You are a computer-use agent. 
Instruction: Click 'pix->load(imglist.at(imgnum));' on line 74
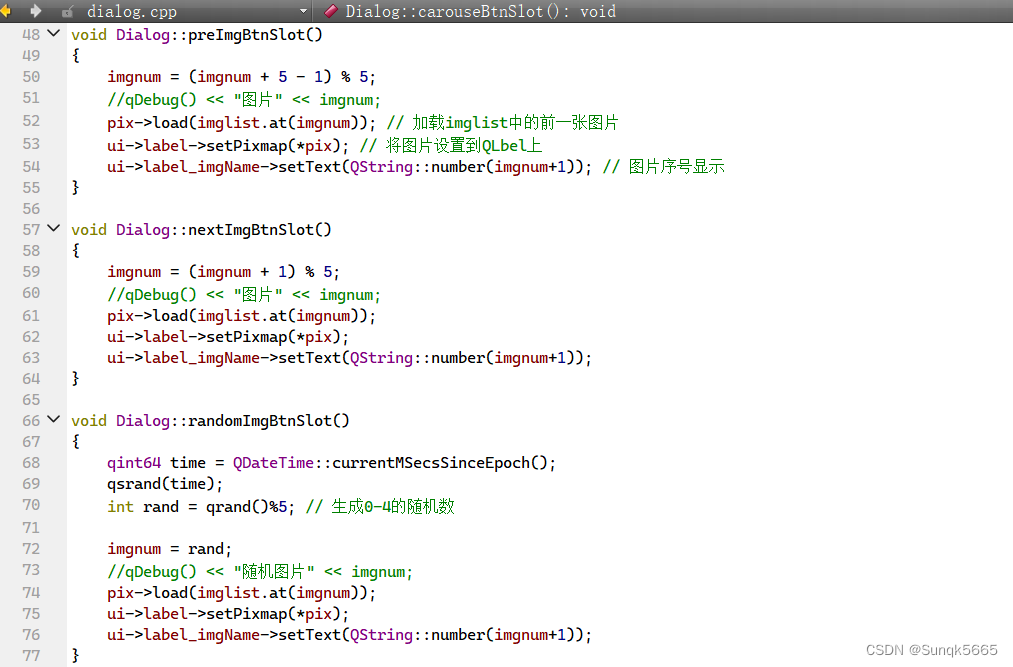[242, 593]
